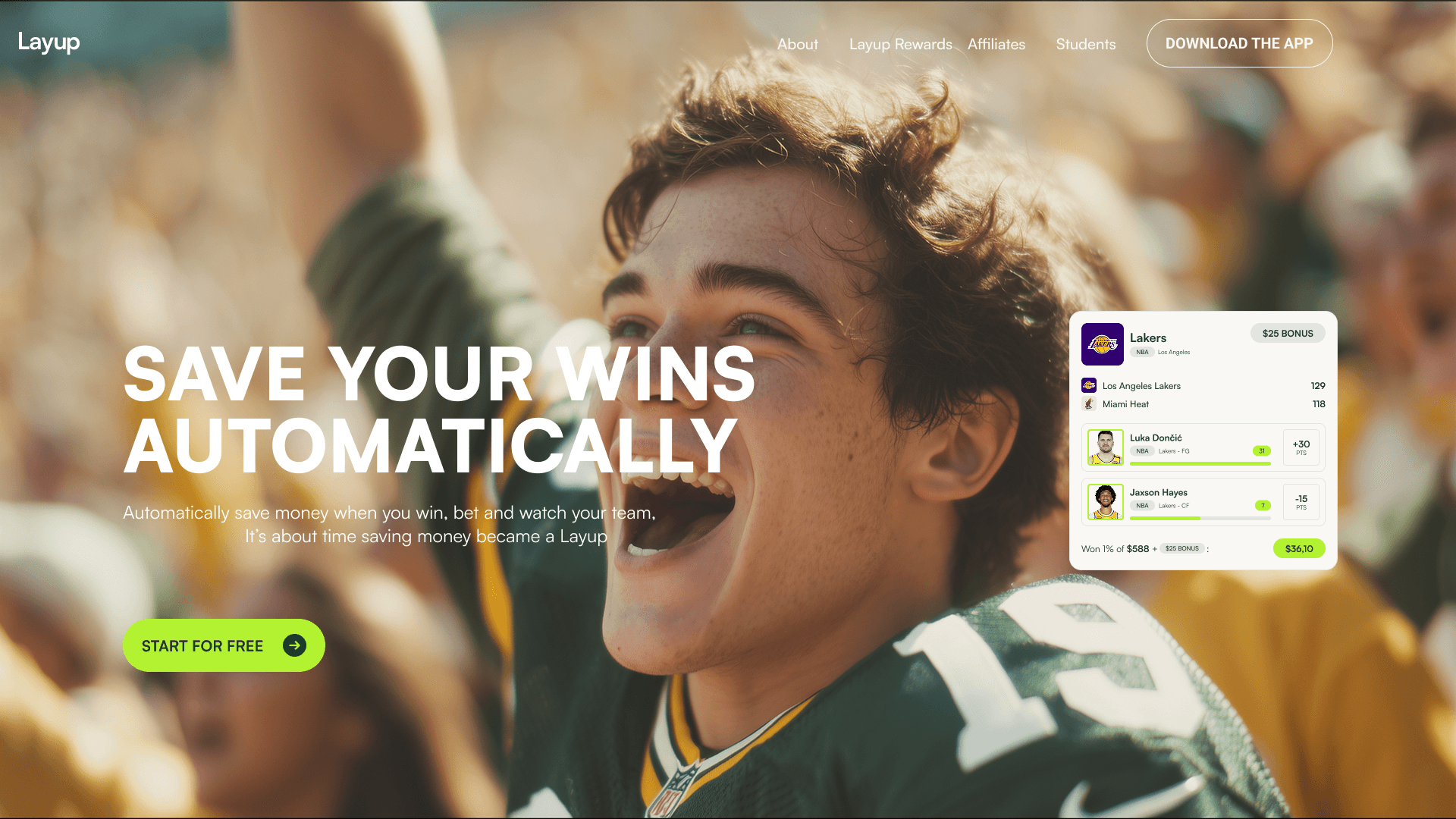The image size is (1456, 819).
Task: Select Luka Dončić player photo
Action: [1106, 447]
